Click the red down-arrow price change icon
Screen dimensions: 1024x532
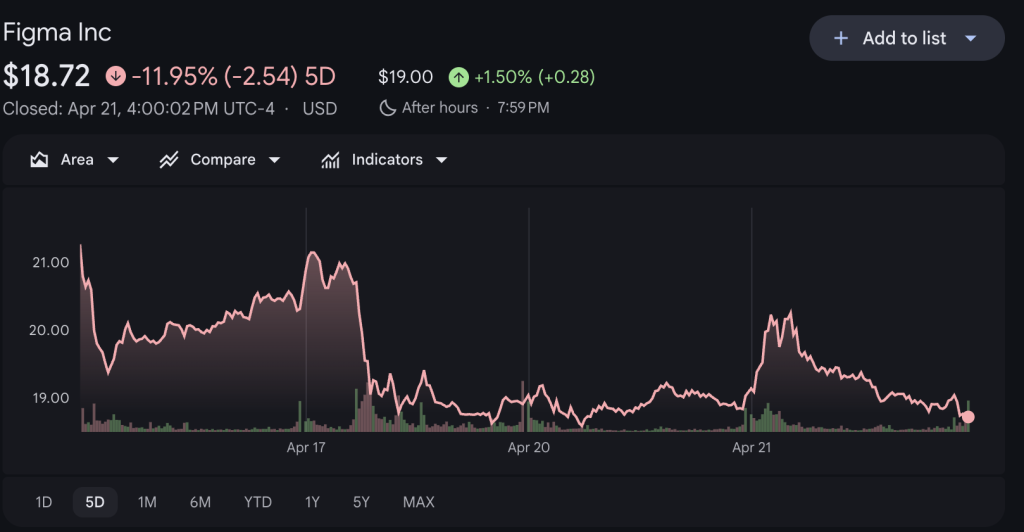click(116, 76)
